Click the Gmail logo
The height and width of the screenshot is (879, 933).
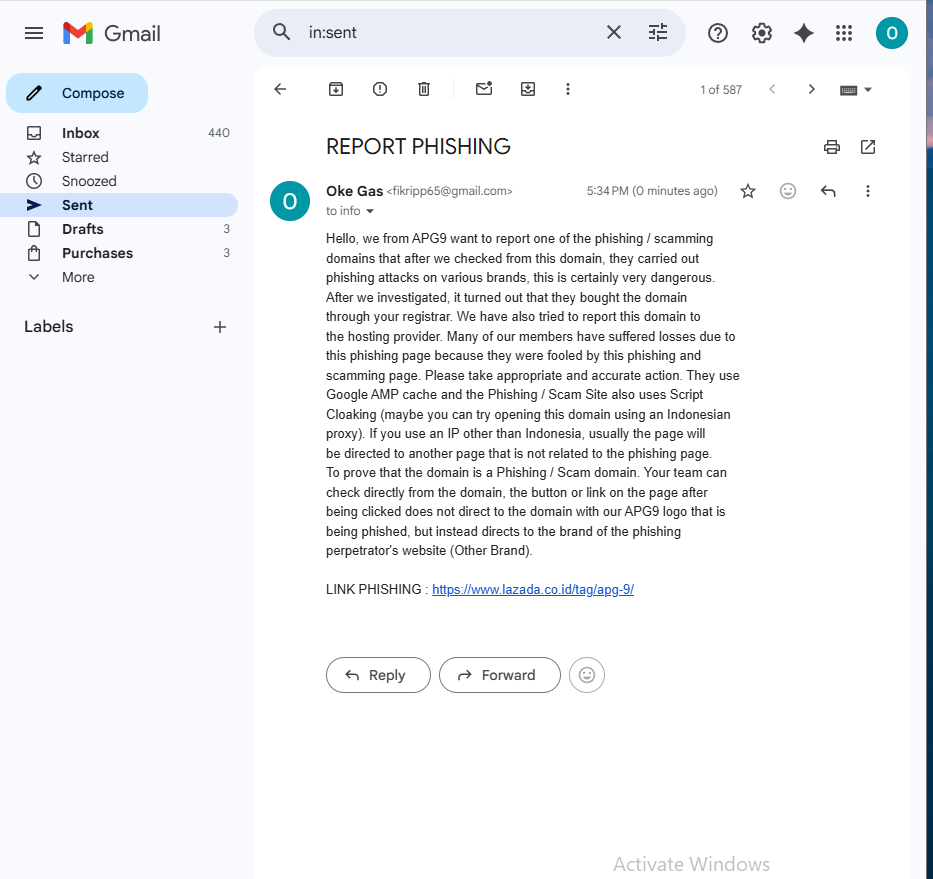pos(112,33)
